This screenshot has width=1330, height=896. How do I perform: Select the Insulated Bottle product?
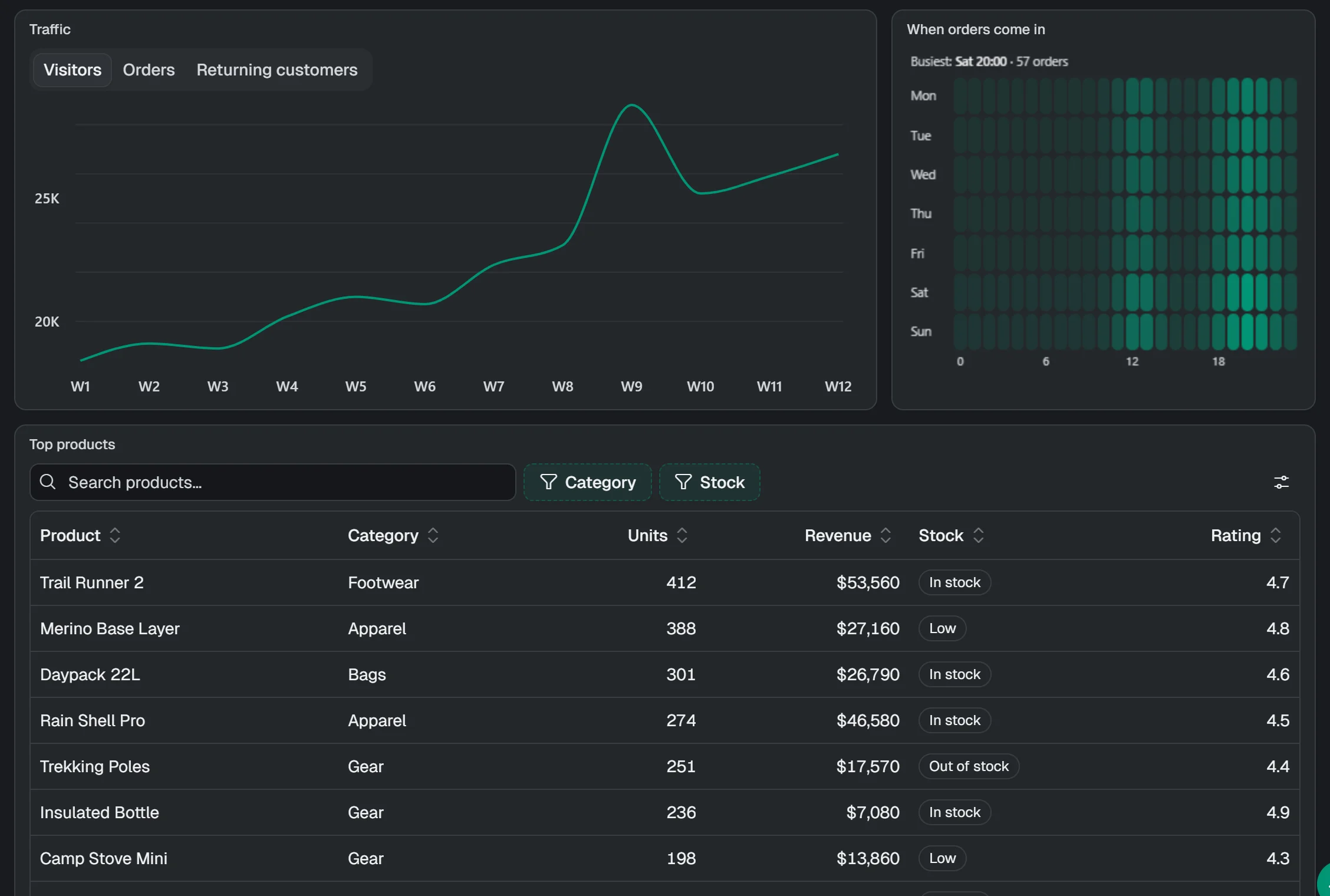100,812
